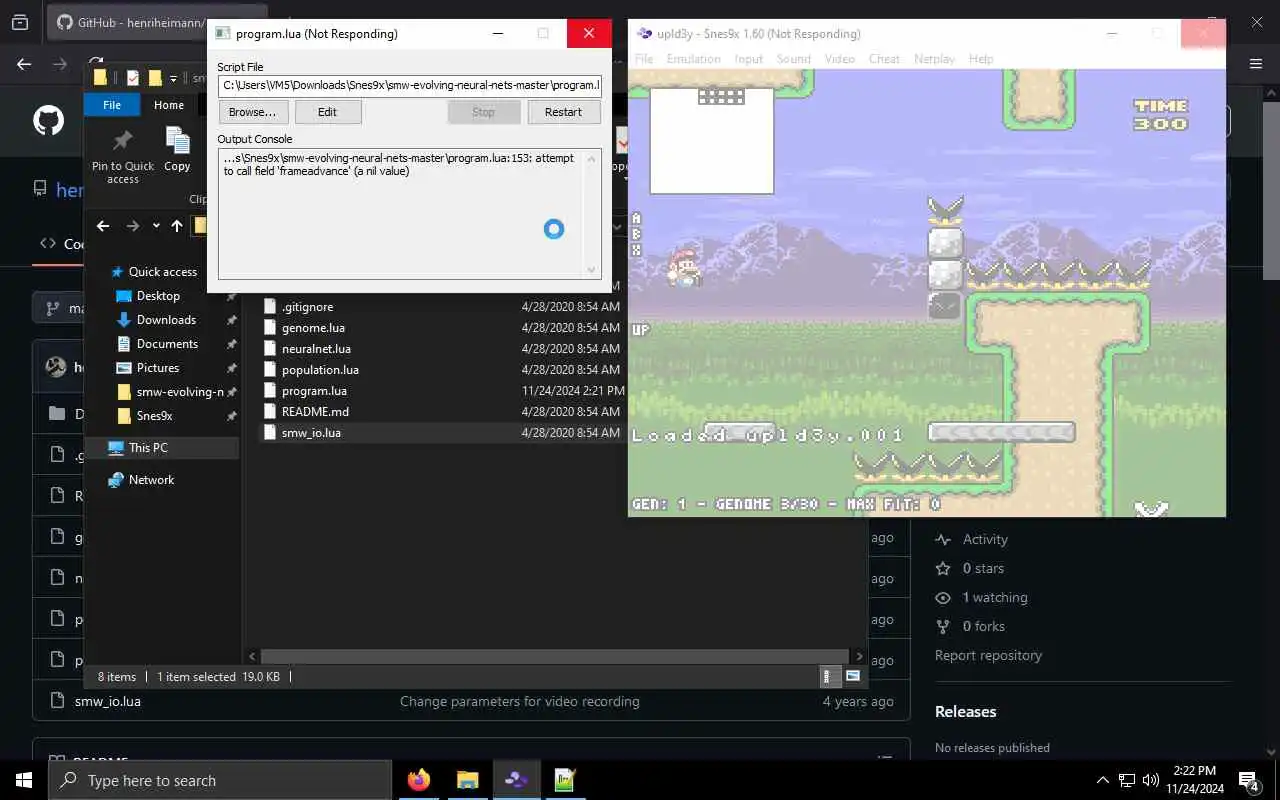Screen dimensions: 1280x800
Task: Click the Quick Access Toolbar dropdown arrow
Action: pos(174,78)
